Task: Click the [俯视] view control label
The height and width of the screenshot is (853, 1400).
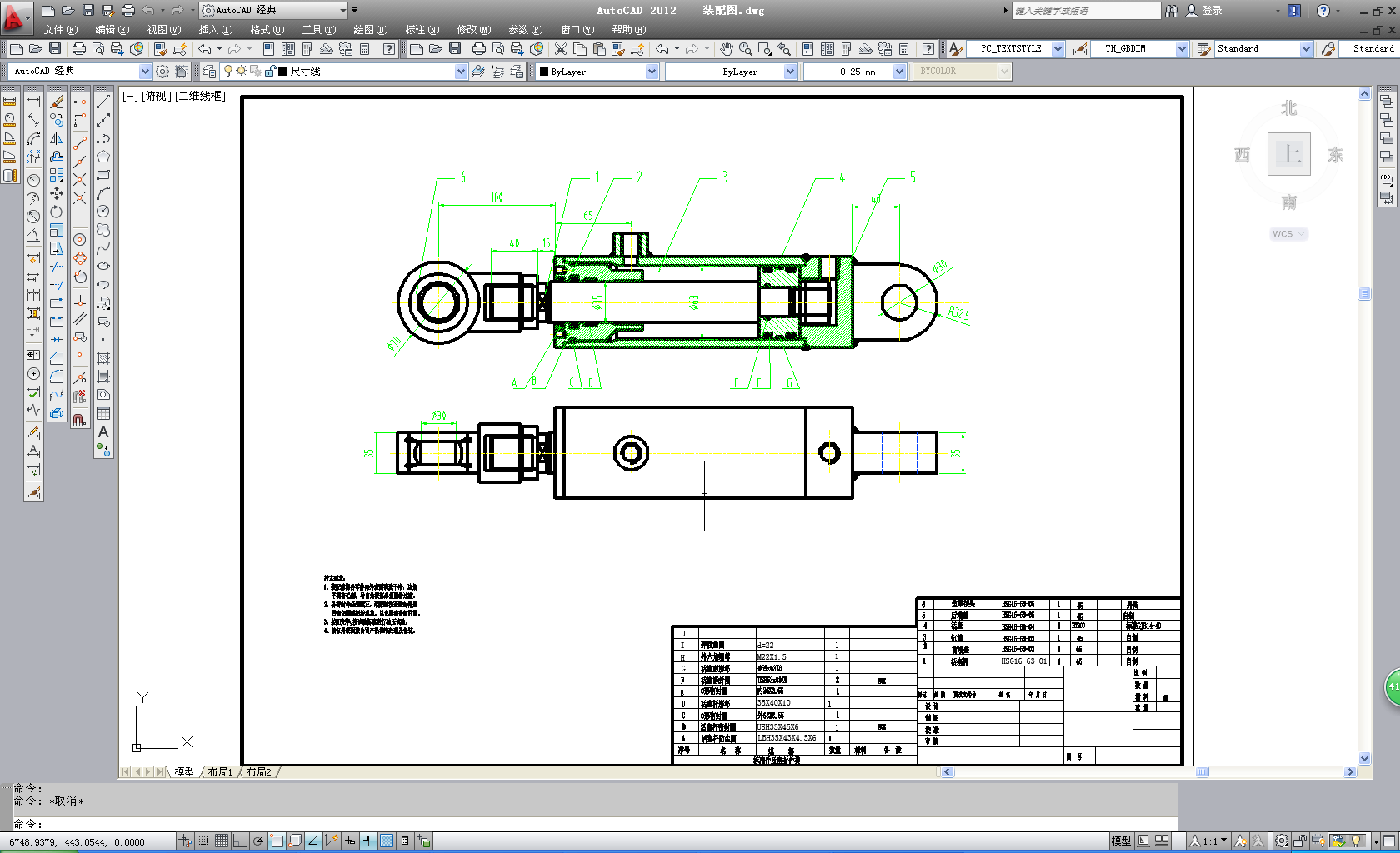Action: click(x=155, y=96)
